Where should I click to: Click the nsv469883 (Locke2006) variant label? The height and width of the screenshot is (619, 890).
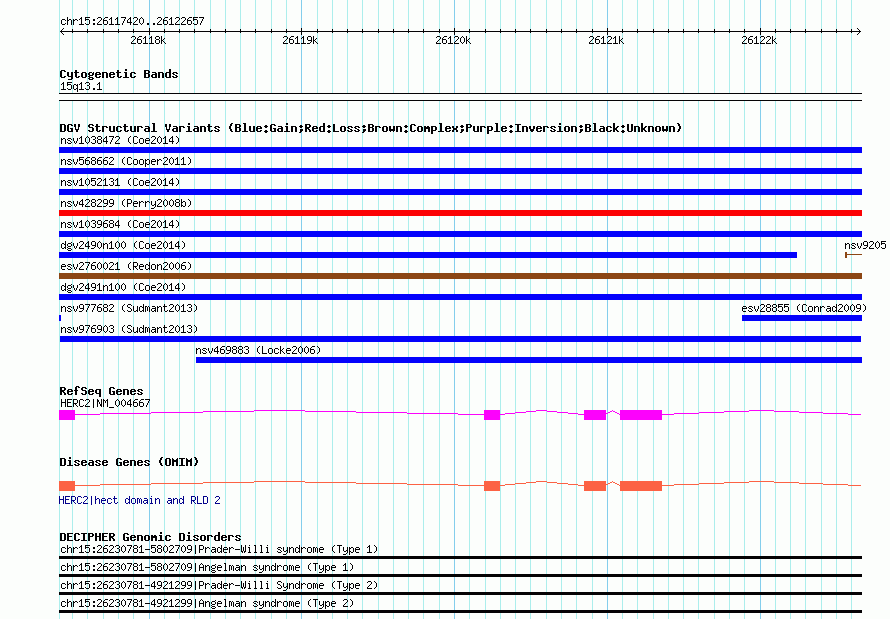click(258, 350)
